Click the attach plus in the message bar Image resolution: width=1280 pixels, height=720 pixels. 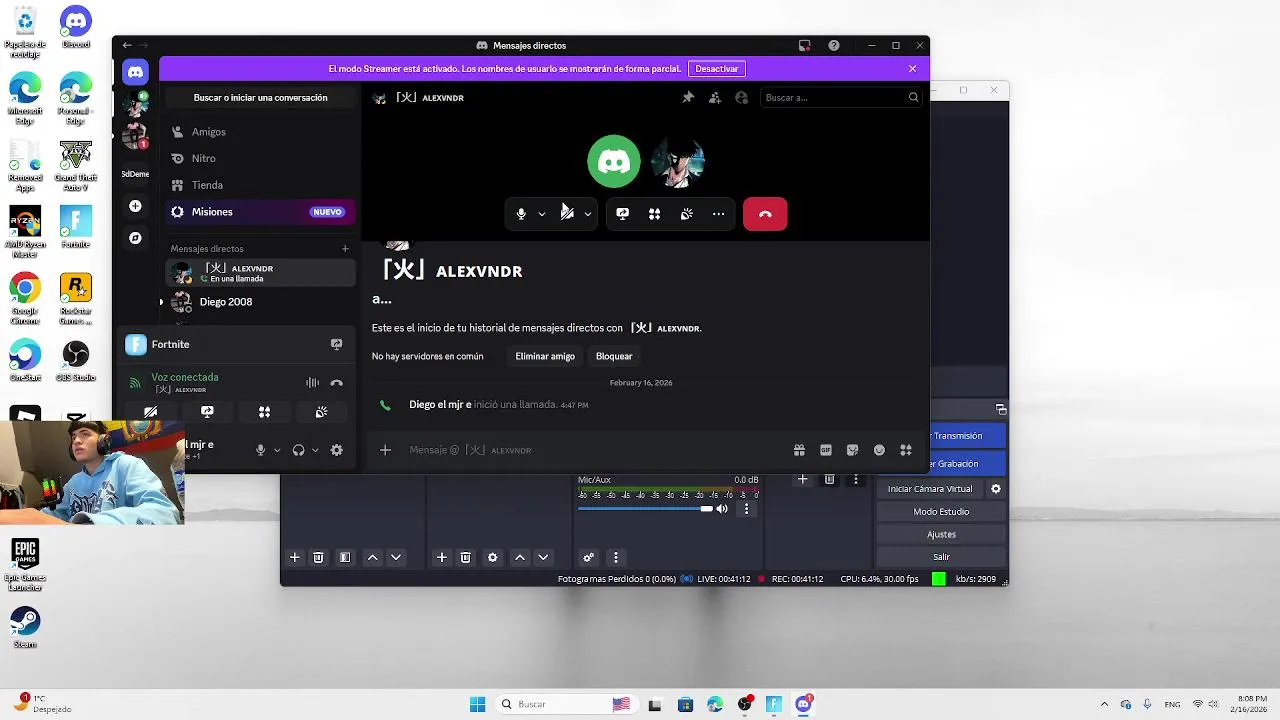coord(385,450)
